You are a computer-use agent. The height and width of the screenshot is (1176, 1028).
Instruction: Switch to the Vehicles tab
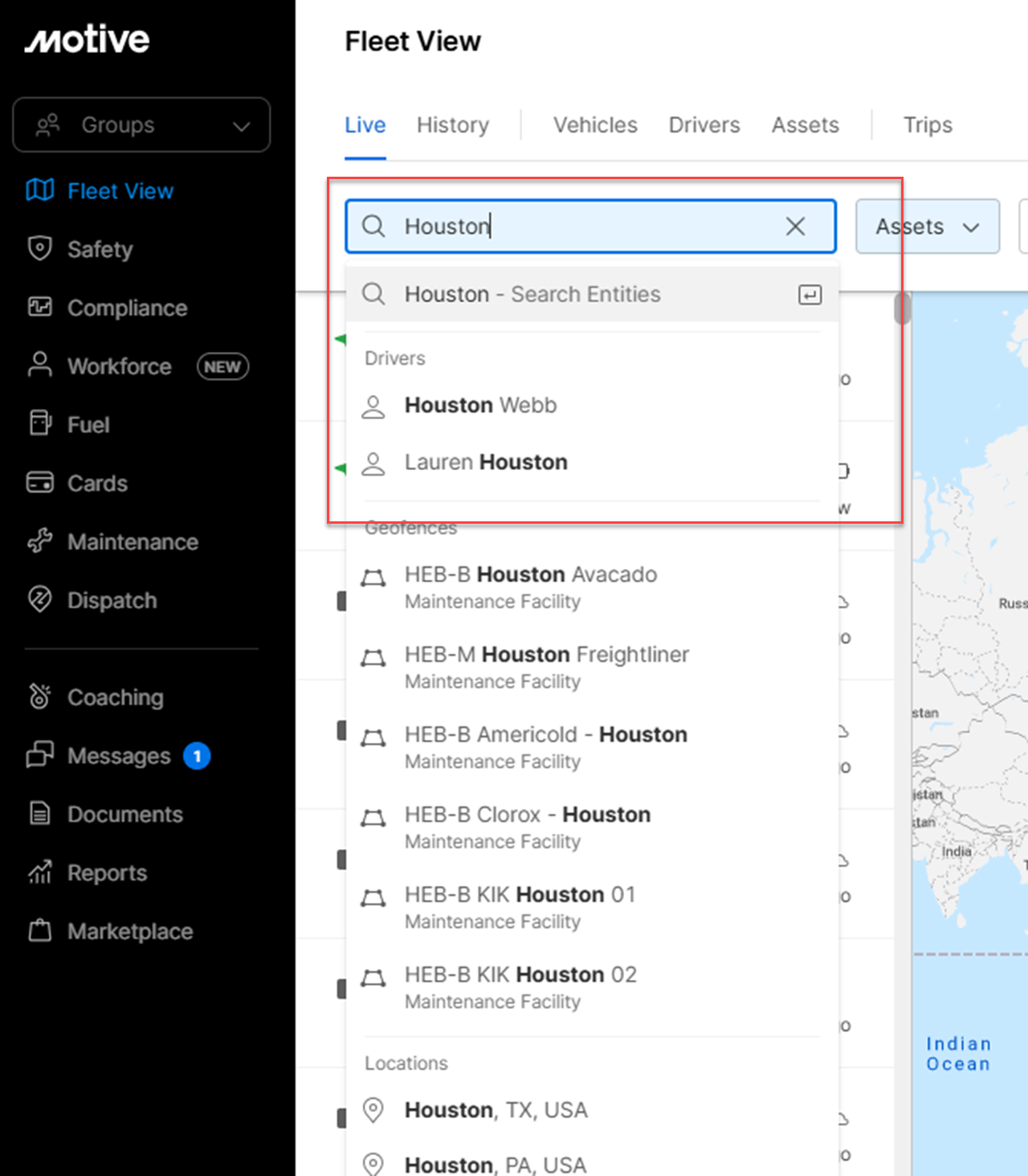(x=595, y=125)
